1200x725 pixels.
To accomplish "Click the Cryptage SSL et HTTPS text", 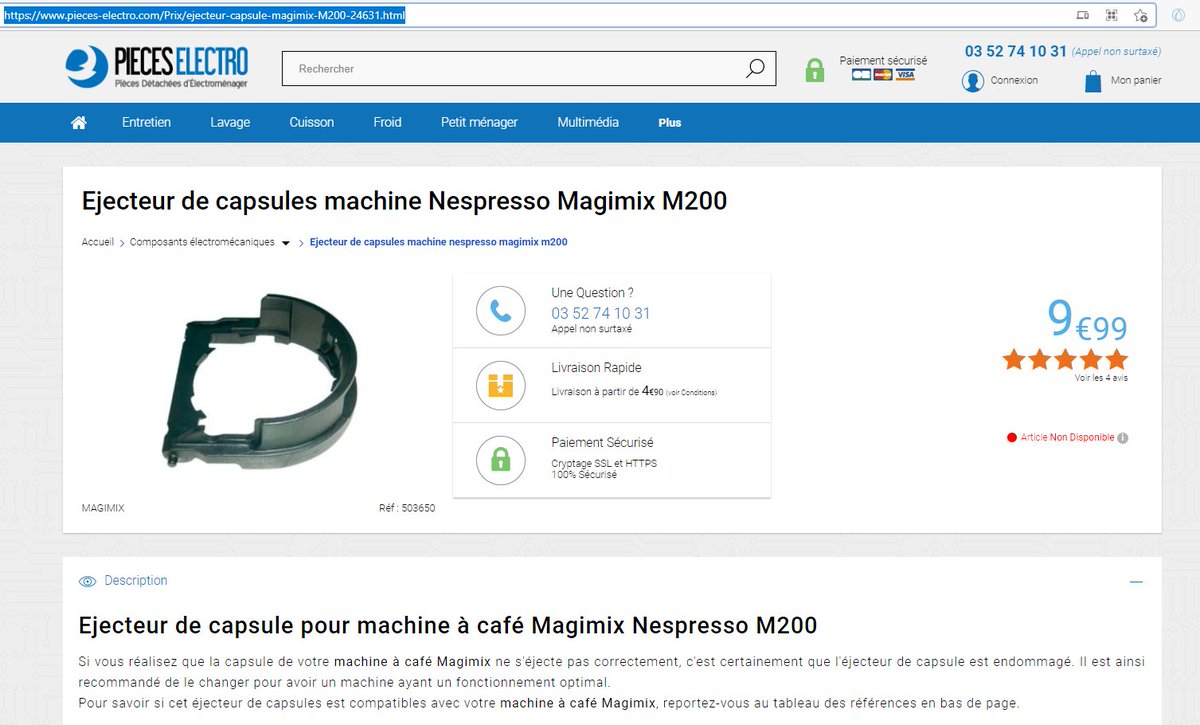I will click(x=604, y=463).
